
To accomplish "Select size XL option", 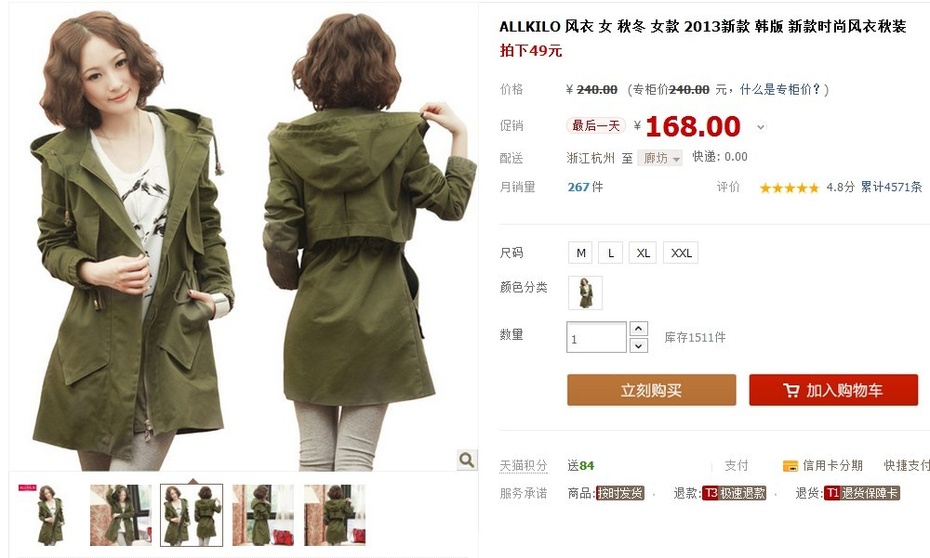I will point(643,253).
